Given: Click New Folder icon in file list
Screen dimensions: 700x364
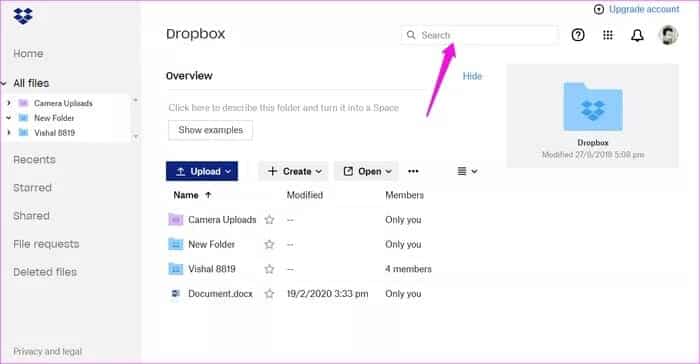Looking at the screenshot, I should [176, 244].
